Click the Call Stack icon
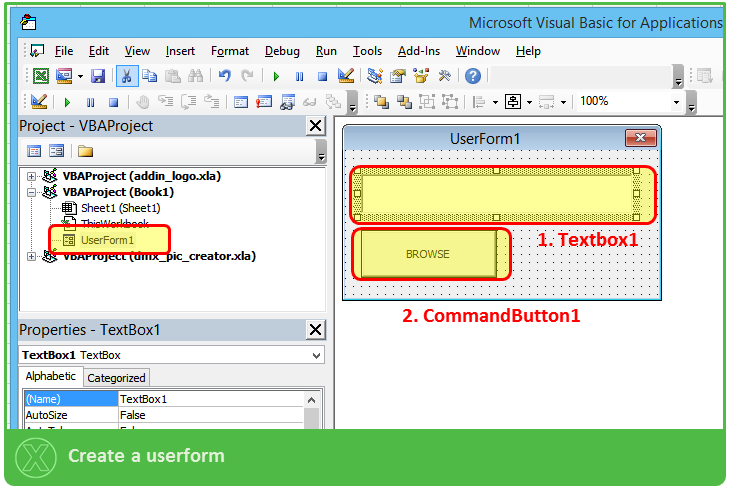 click(333, 101)
